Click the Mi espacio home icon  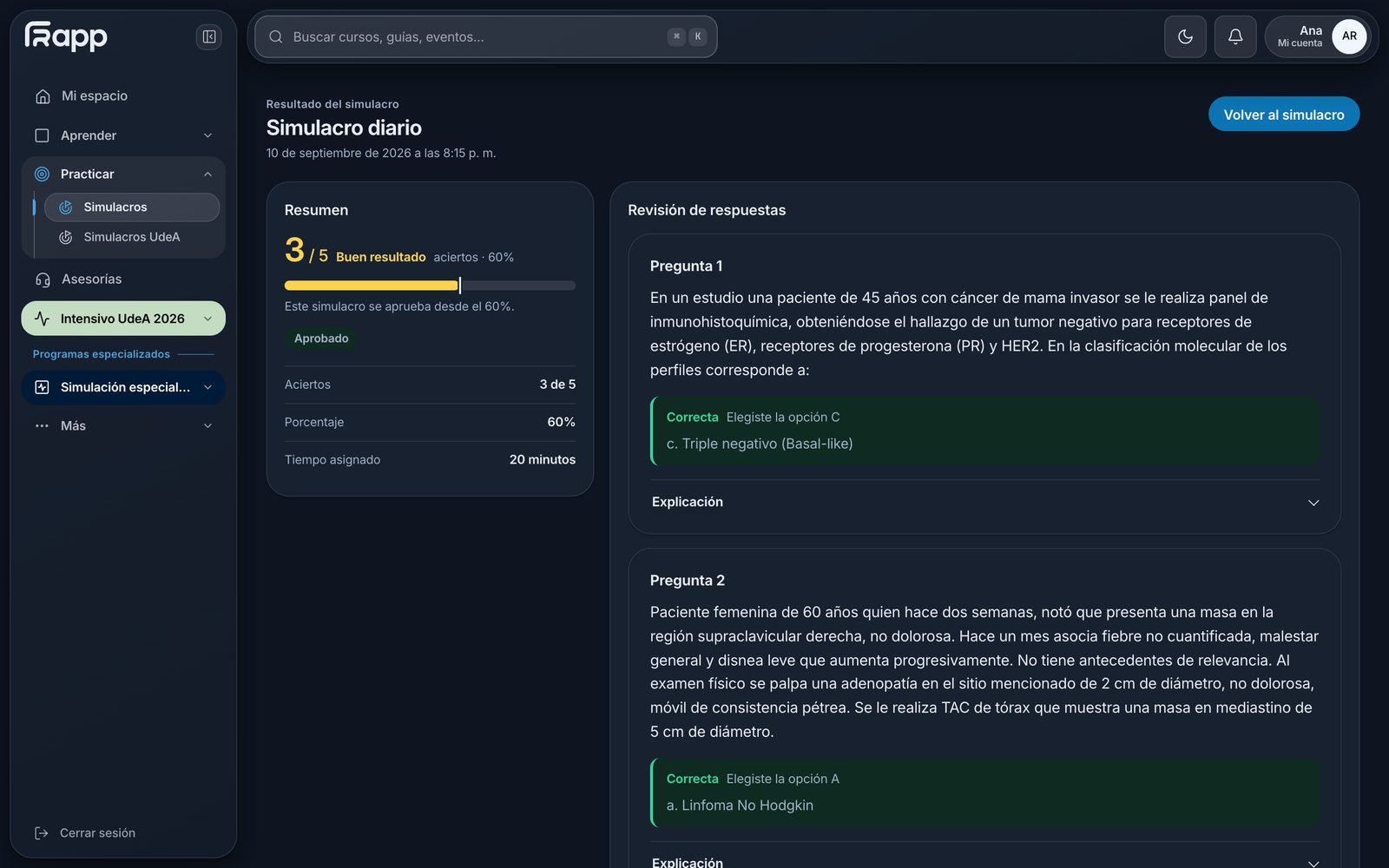click(43, 96)
